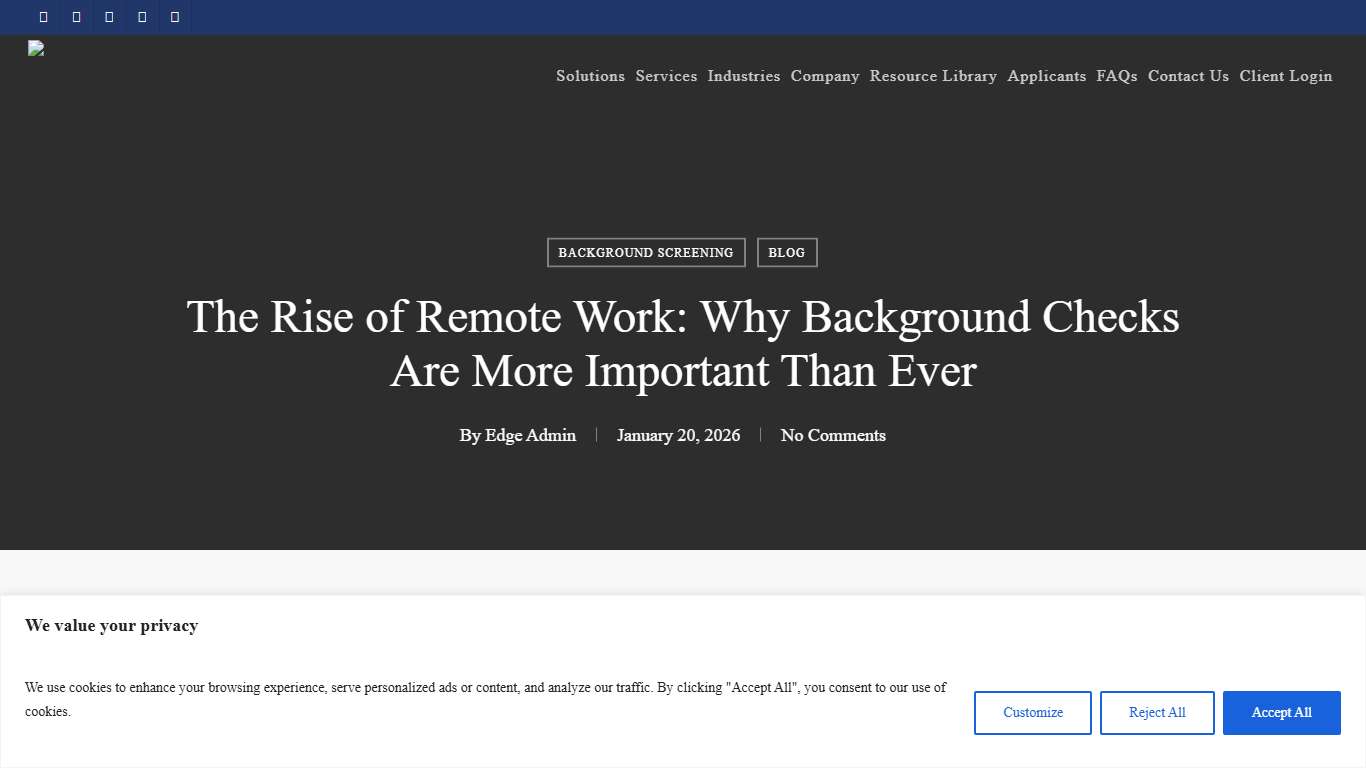
Task: Open the Services dropdown menu
Action: tap(666, 76)
